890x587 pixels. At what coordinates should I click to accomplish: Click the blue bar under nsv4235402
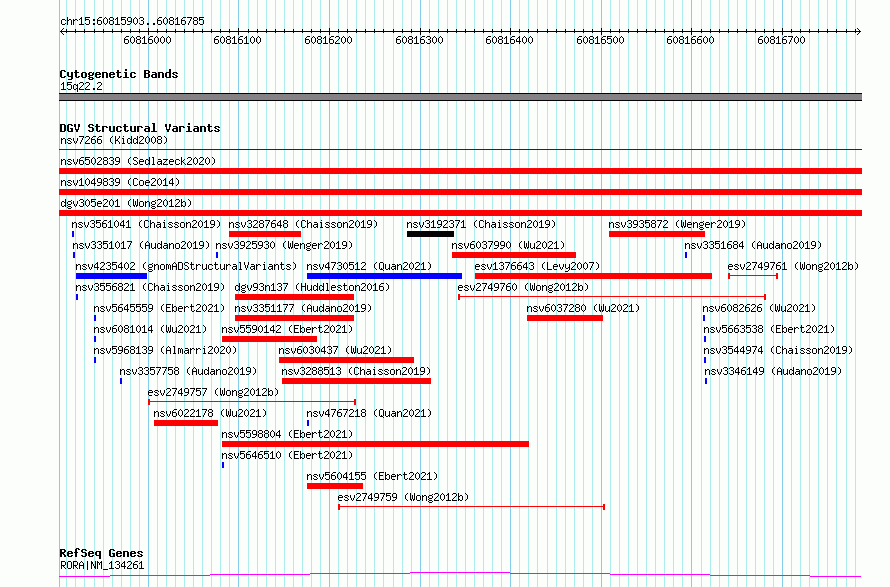click(111, 276)
